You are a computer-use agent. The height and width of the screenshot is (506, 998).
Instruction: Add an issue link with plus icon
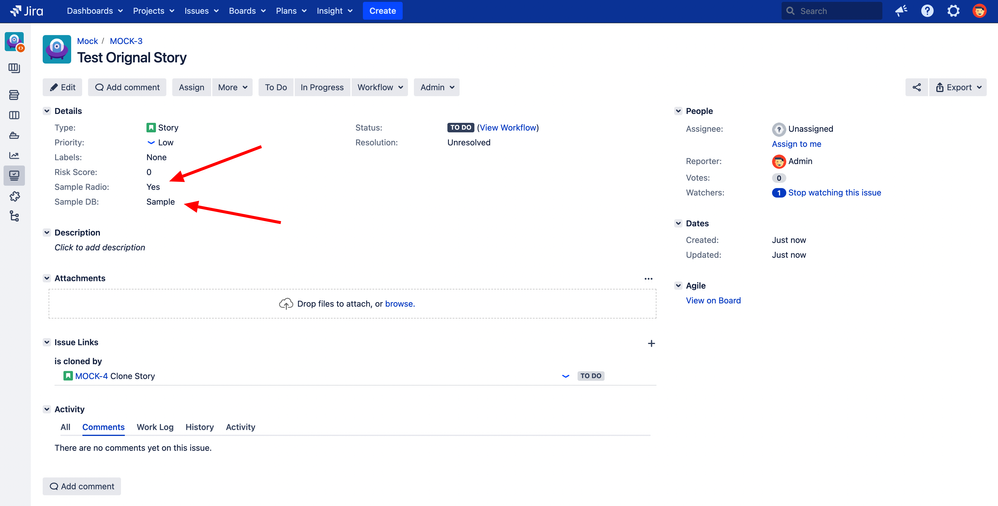click(x=651, y=344)
